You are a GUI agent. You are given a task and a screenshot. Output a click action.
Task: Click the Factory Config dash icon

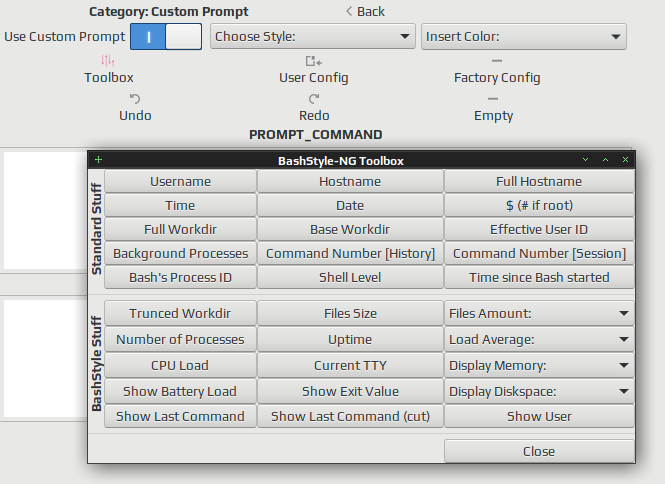click(497, 61)
